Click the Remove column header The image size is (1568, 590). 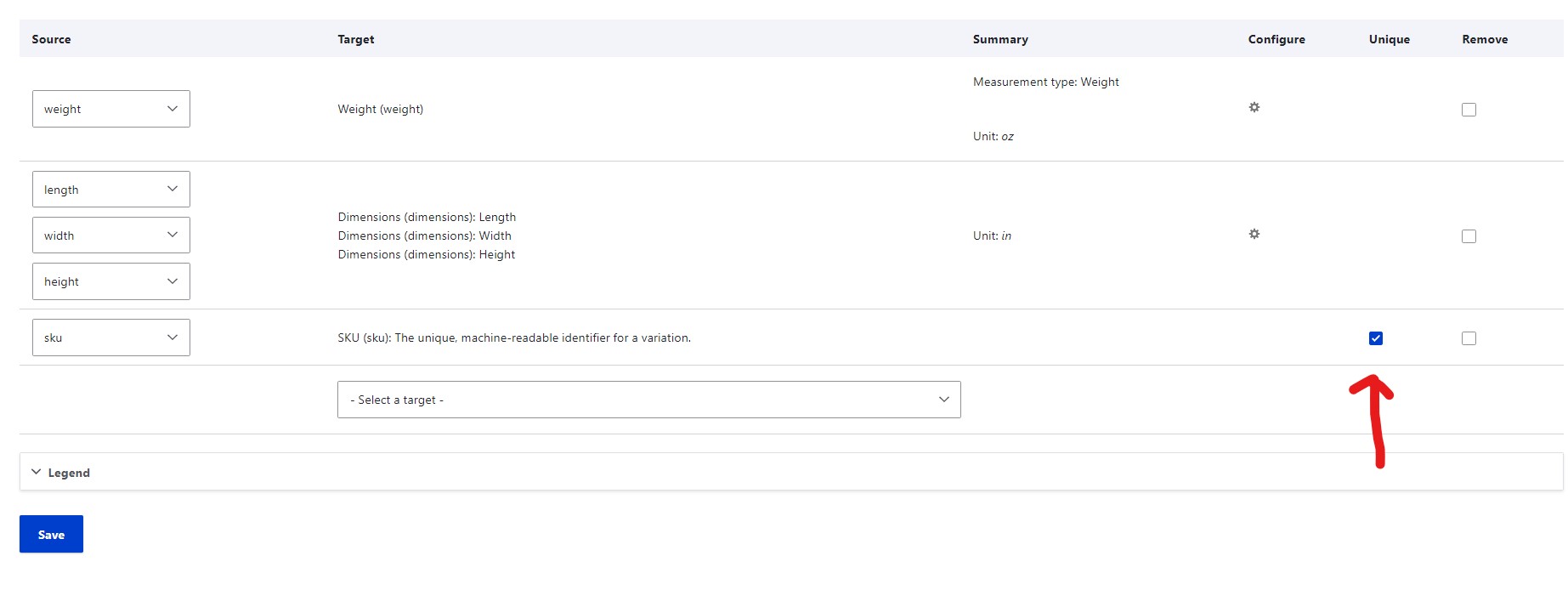tap(1484, 39)
